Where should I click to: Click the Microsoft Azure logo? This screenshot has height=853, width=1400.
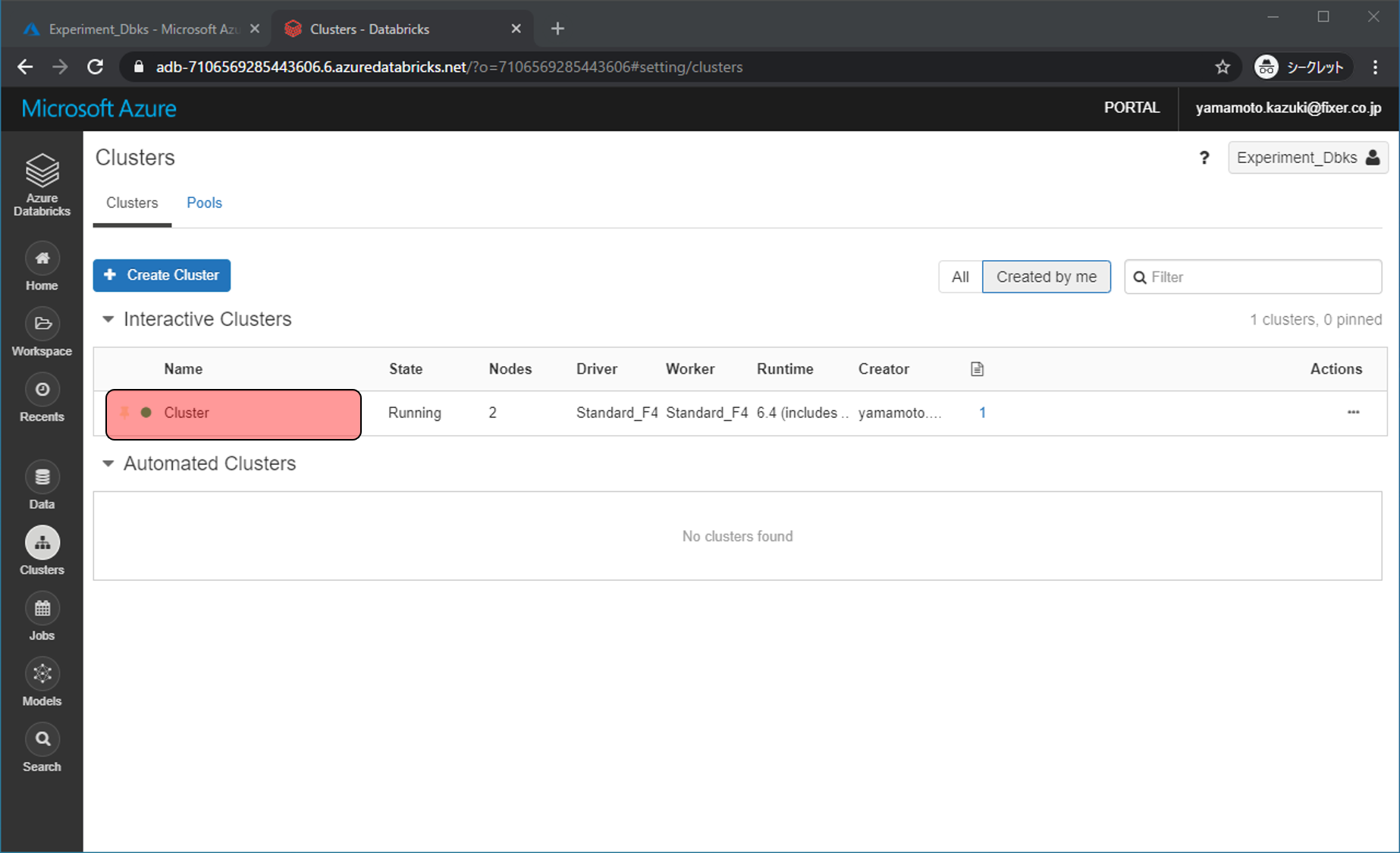click(x=99, y=108)
